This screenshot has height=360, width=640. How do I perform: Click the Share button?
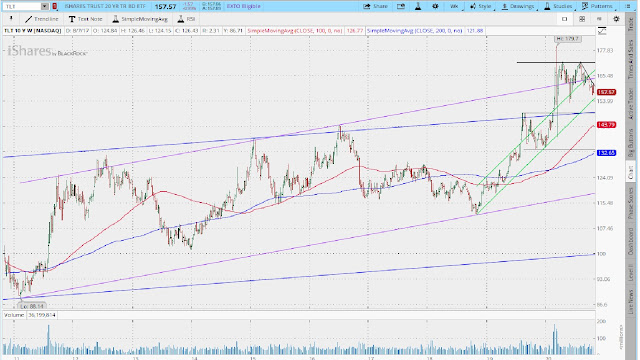(x=375, y=6)
